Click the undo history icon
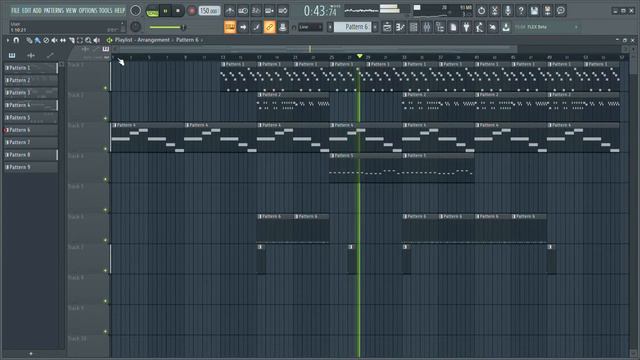The width and height of the screenshot is (640, 360). pyautogui.click(x=482, y=11)
